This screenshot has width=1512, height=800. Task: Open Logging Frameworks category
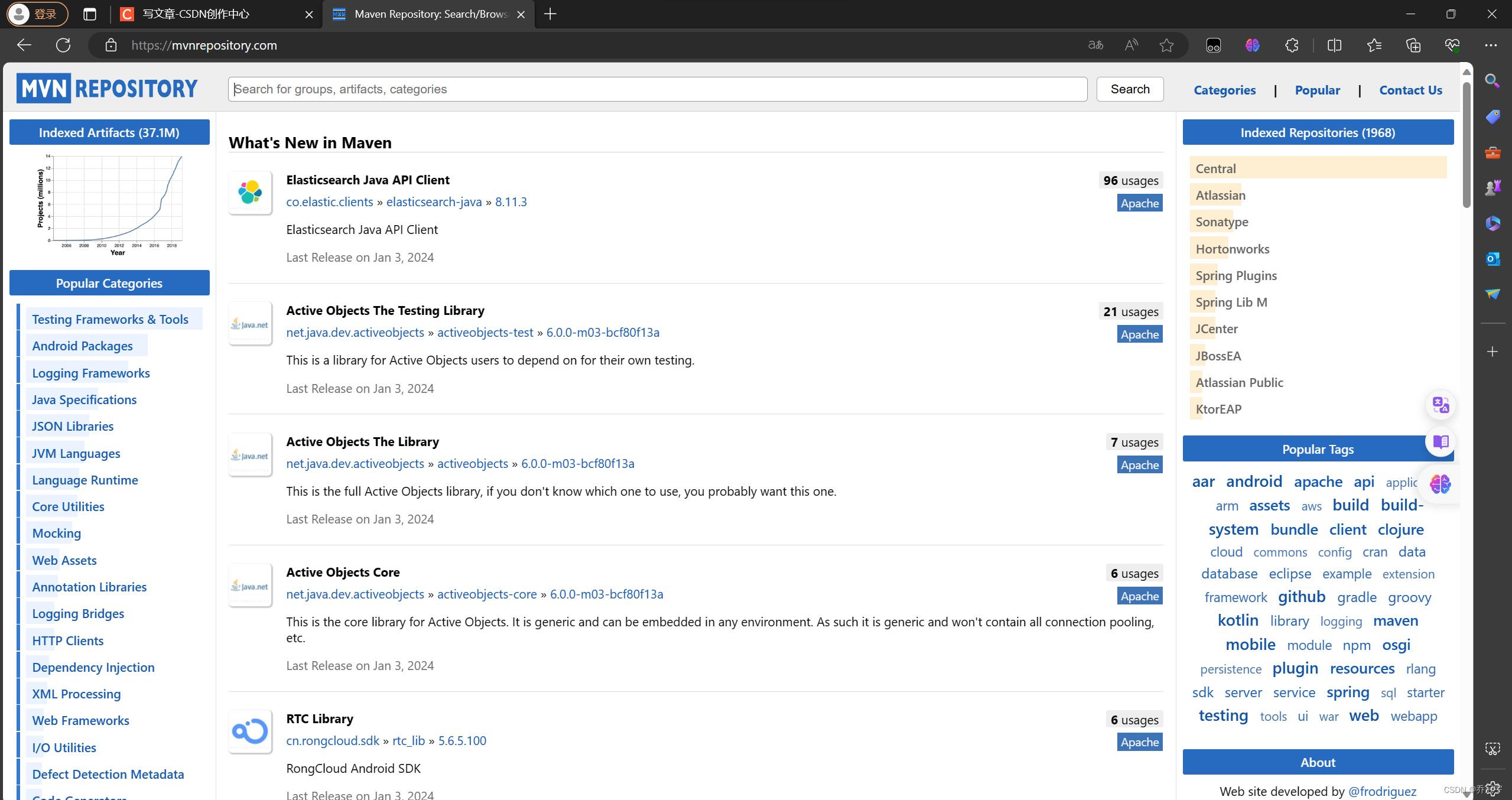tap(91, 373)
